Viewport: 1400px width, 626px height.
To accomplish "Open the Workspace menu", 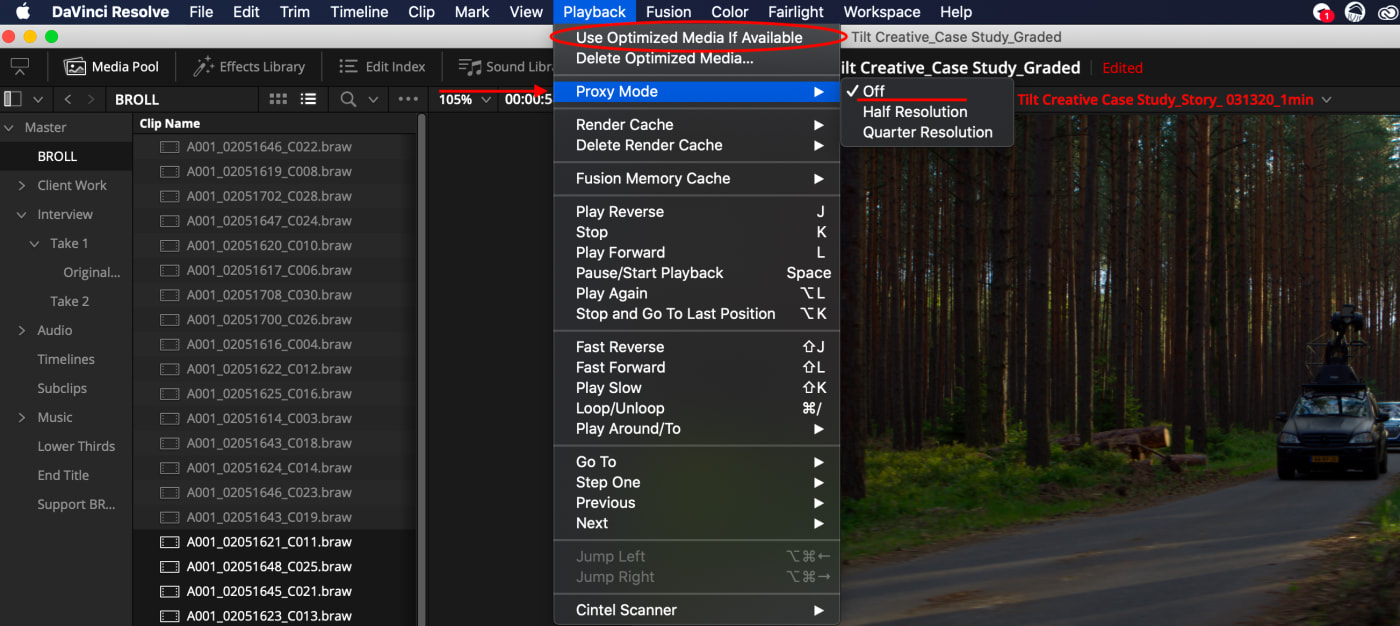I will pos(882,12).
